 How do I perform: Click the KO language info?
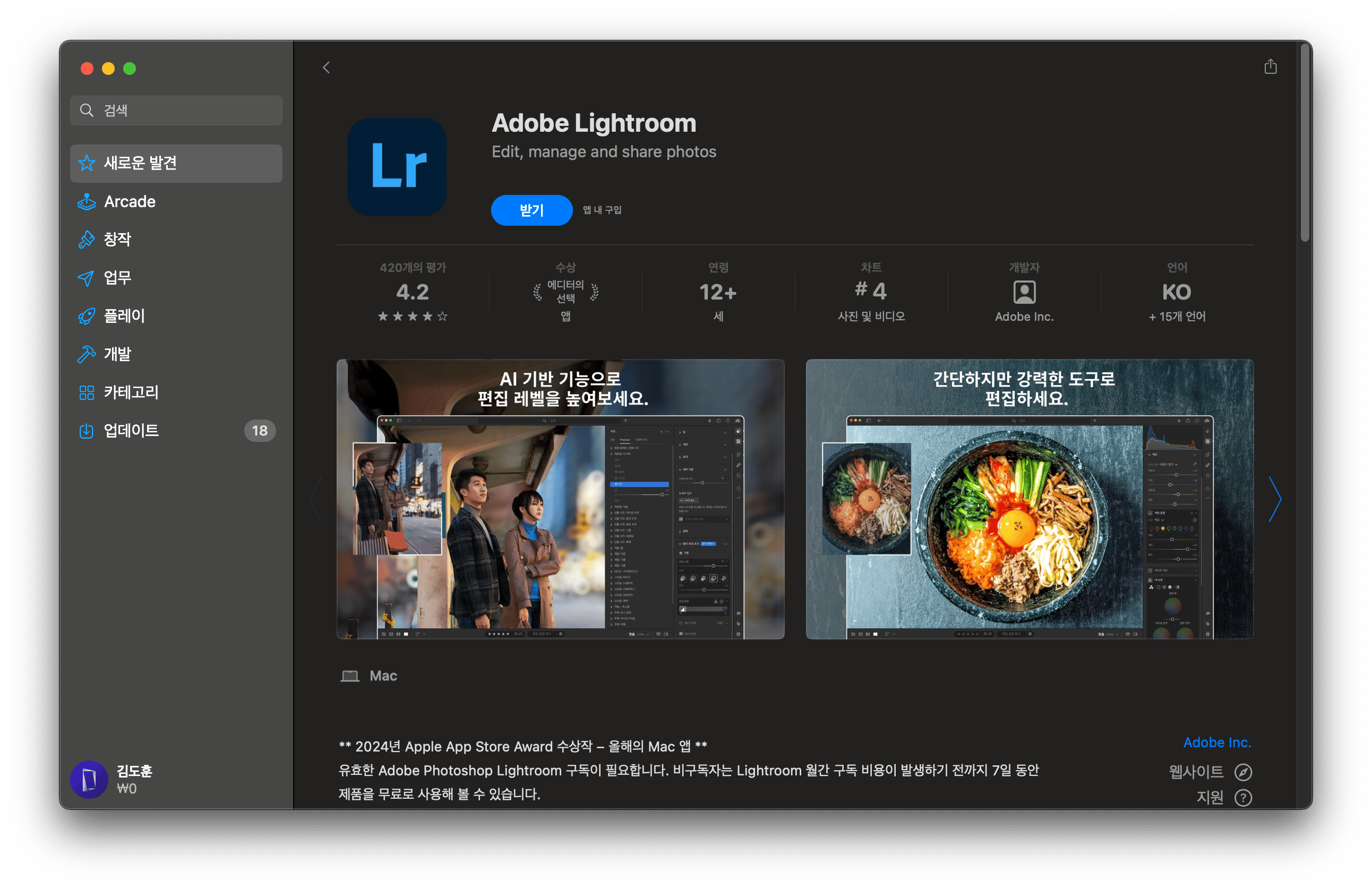[x=1177, y=292]
